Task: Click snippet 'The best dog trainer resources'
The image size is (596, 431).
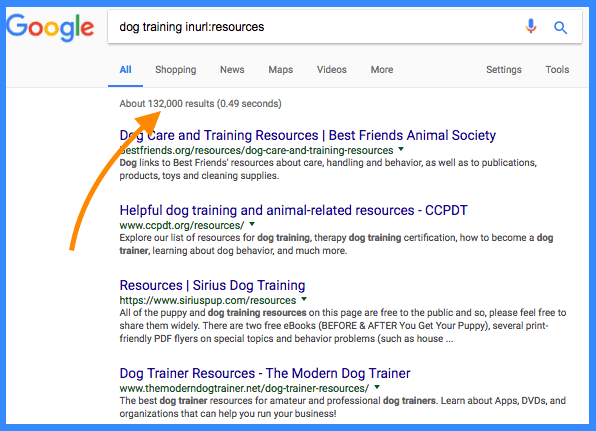Action: tap(342, 407)
